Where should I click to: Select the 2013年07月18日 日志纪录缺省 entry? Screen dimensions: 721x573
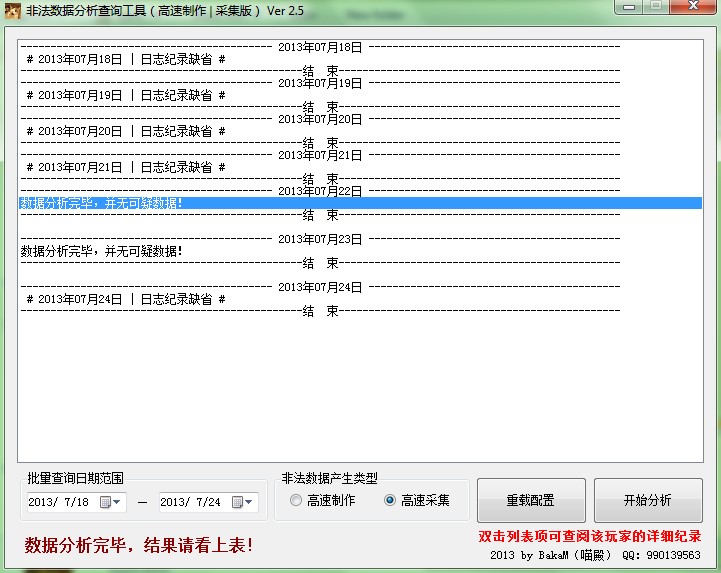click(x=126, y=59)
